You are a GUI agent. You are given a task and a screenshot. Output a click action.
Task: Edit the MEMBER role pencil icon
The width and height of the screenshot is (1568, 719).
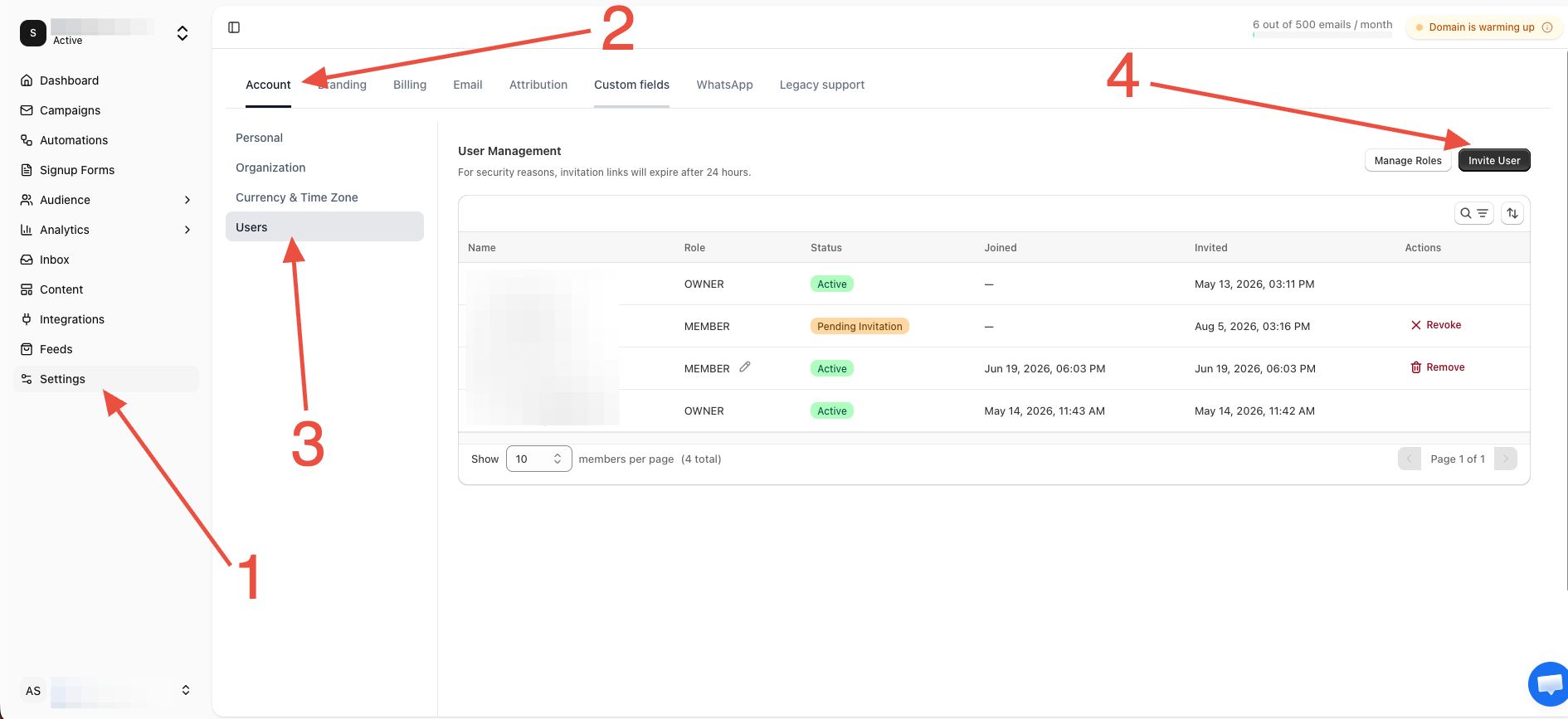tap(745, 367)
